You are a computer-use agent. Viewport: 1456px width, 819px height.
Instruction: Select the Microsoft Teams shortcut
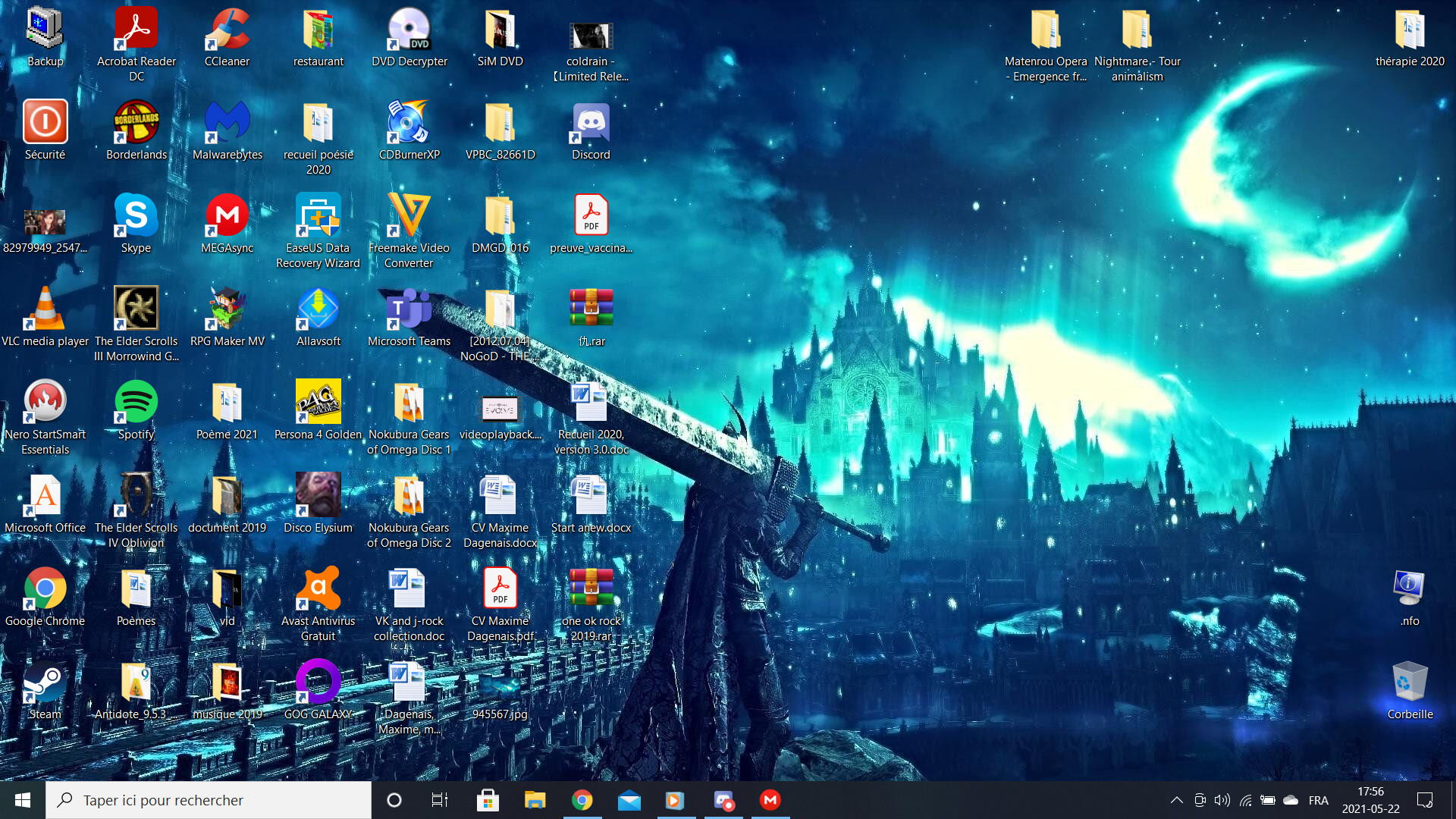[409, 316]
